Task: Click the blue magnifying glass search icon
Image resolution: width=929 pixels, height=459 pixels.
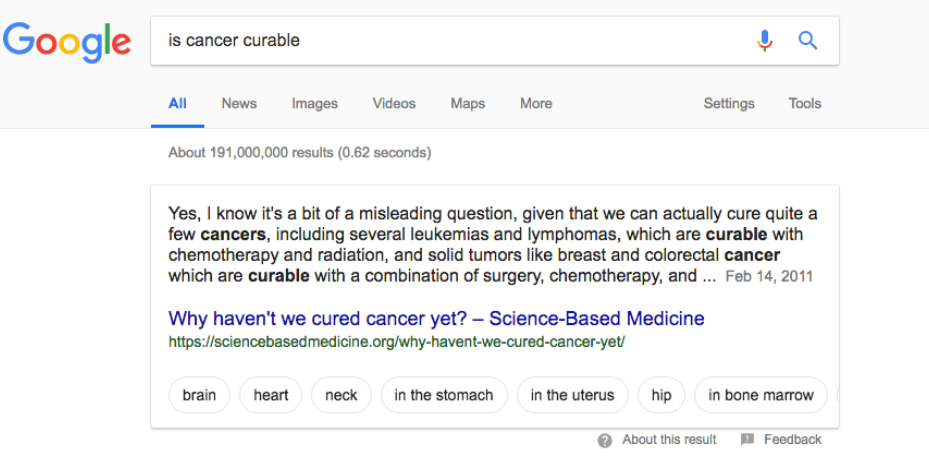Action: pos(808,40)
